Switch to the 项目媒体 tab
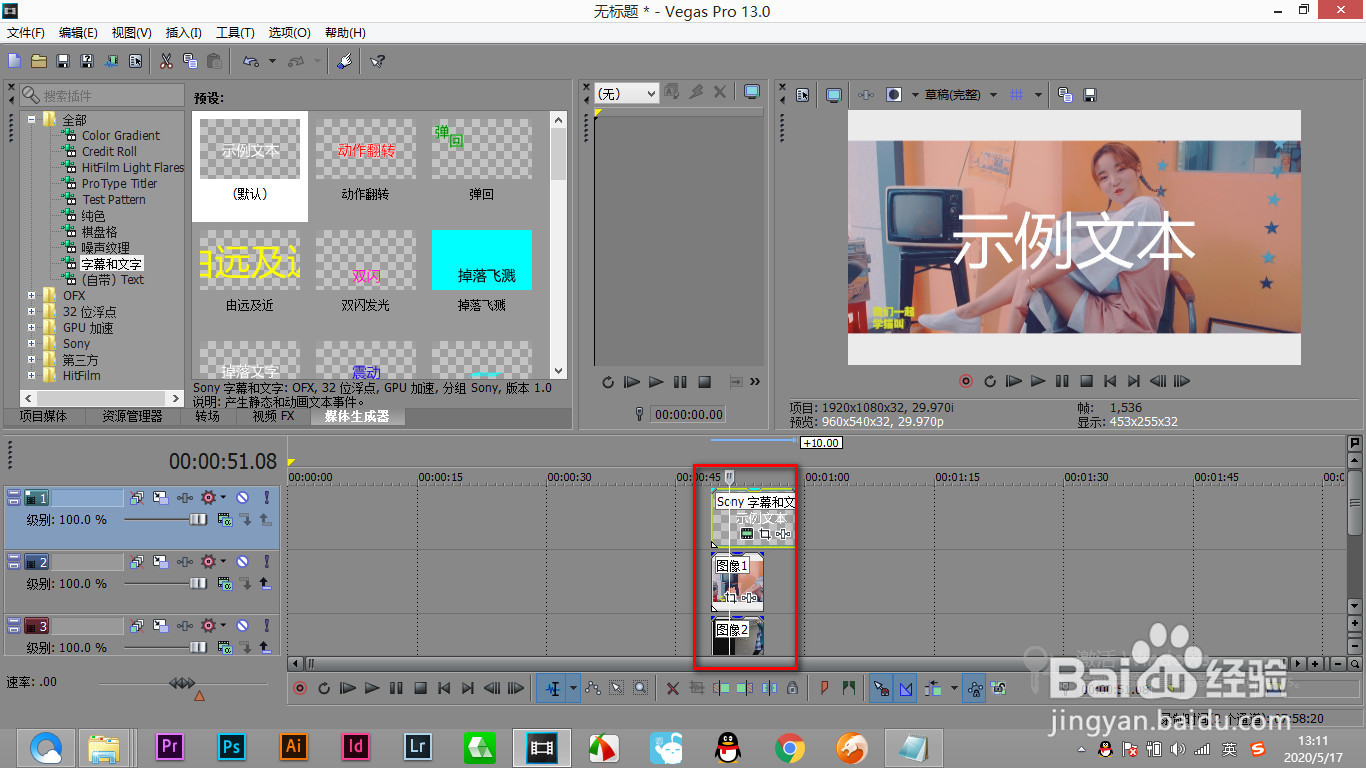1366x768 pixels. click(43, 416)
